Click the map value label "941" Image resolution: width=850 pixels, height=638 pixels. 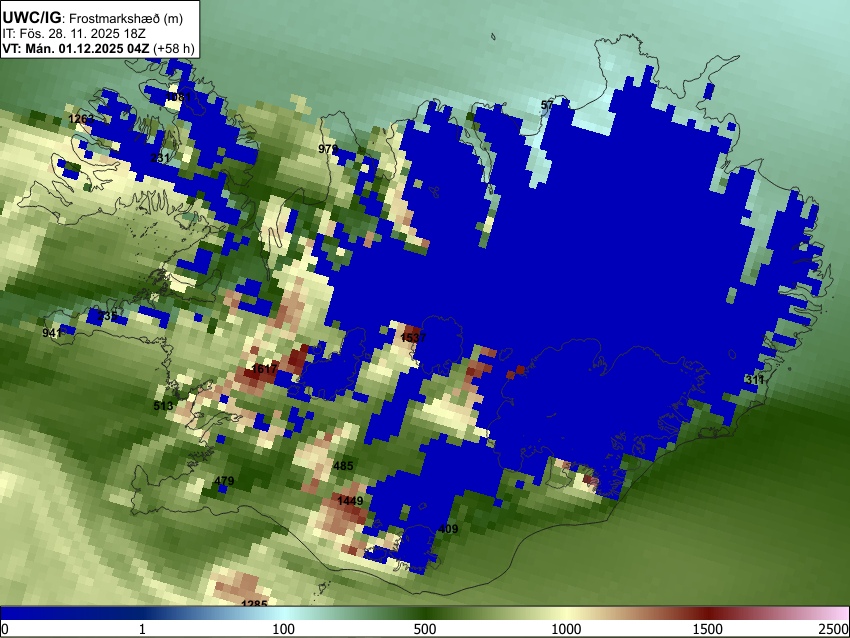[x=53, y=332]
